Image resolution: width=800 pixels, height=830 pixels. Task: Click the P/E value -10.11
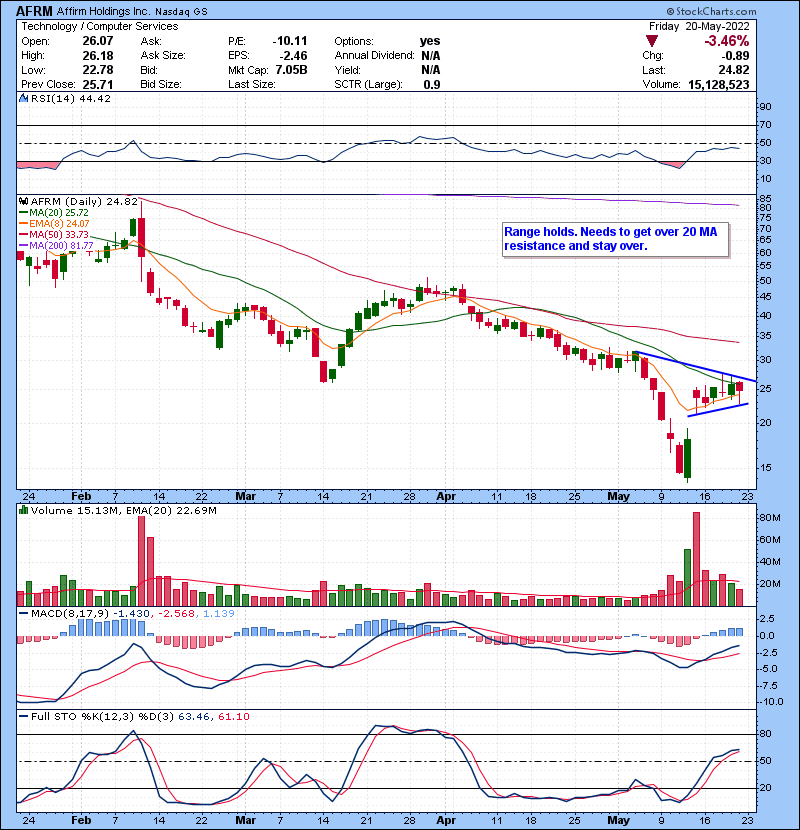click(290, 41)
